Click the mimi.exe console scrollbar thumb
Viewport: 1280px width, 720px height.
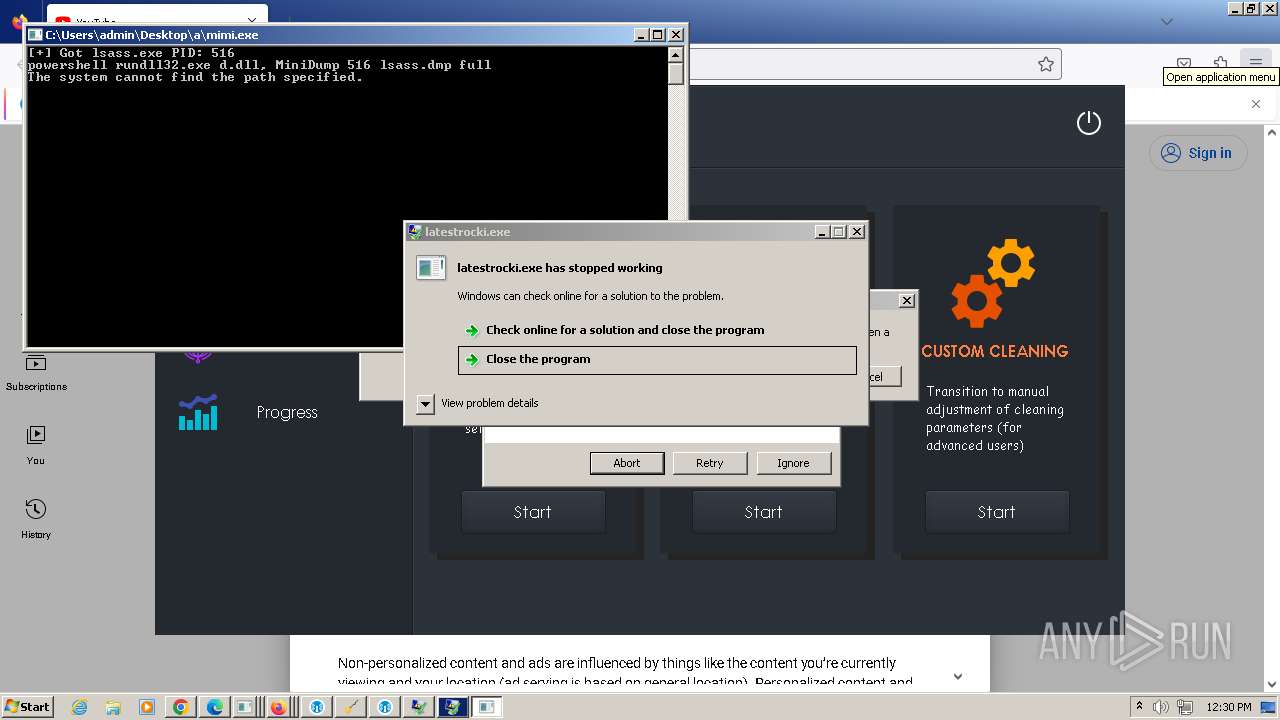pyautogui.click(x=676, y=74)
